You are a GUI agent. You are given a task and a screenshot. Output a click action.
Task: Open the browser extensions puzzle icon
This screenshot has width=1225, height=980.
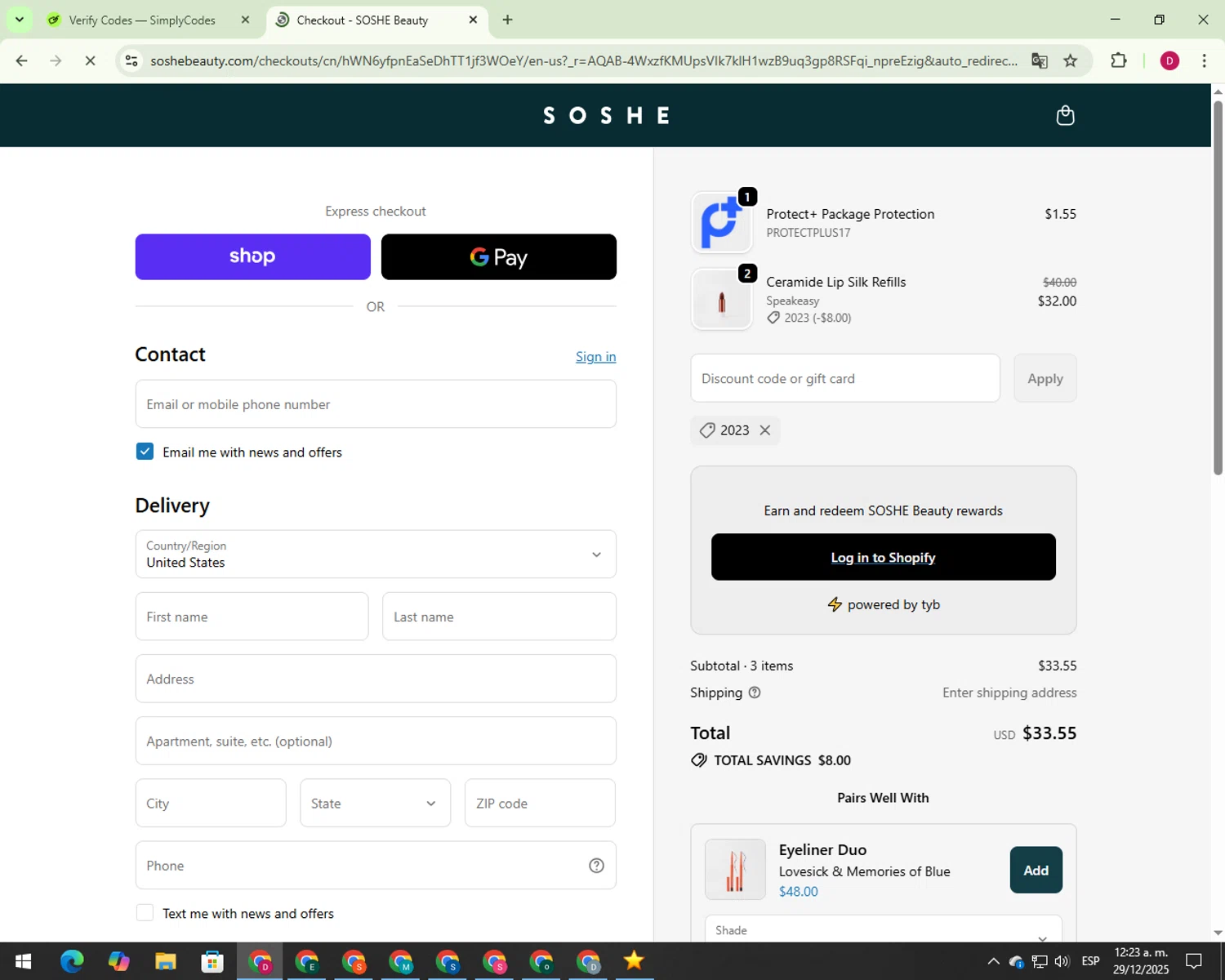click(x=1119, y=60)
